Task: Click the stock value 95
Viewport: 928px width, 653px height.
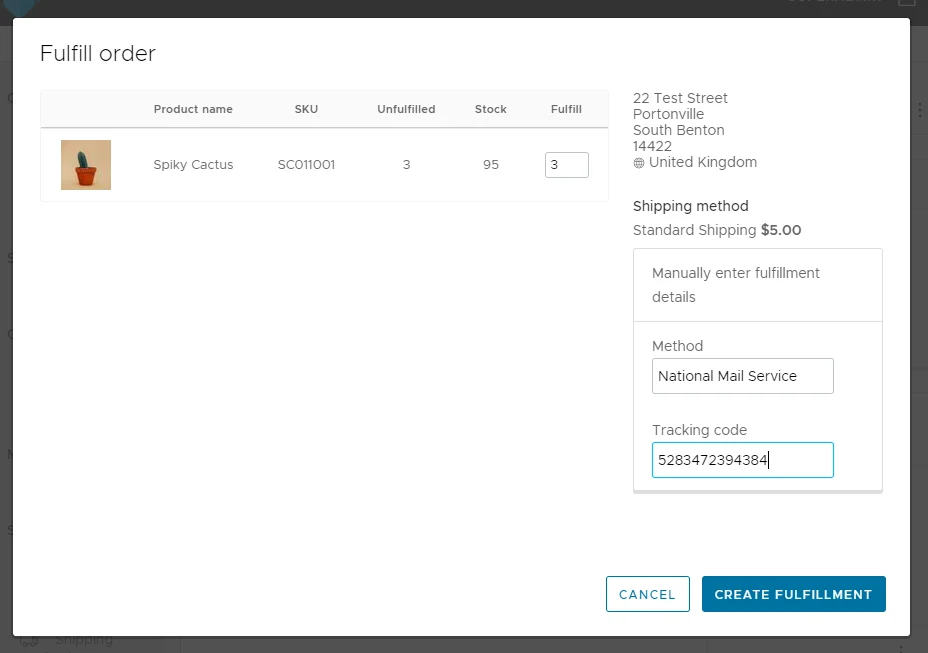Action: click(x=490, y=165)
